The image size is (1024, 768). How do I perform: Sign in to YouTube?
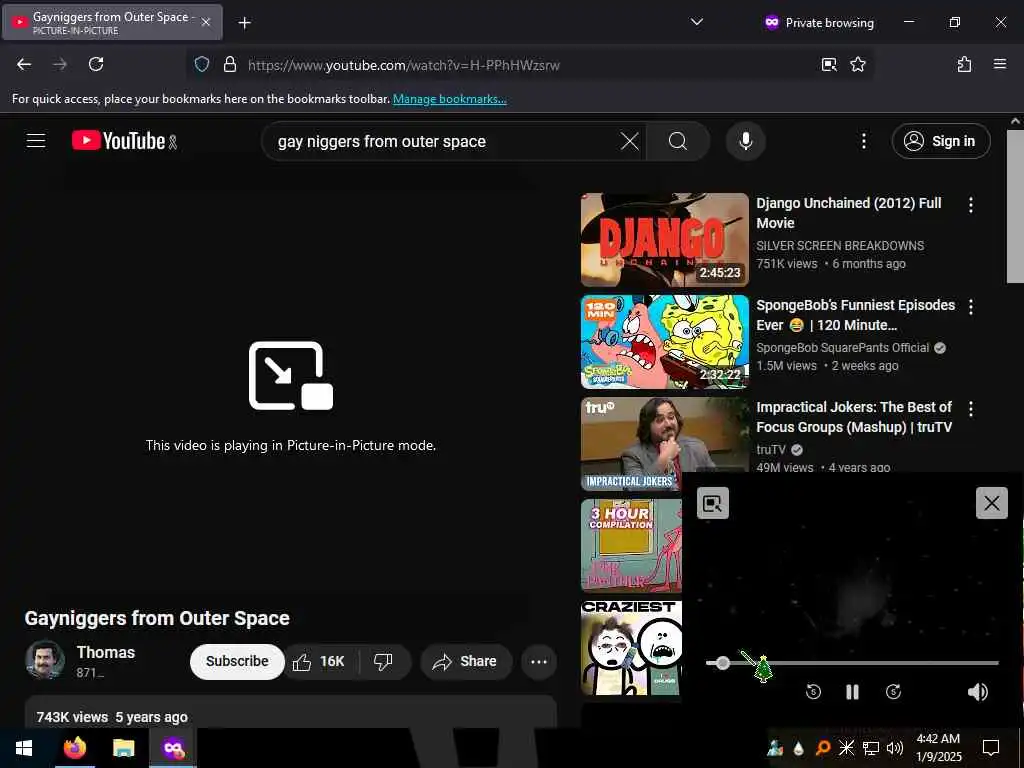pos(940,141)
